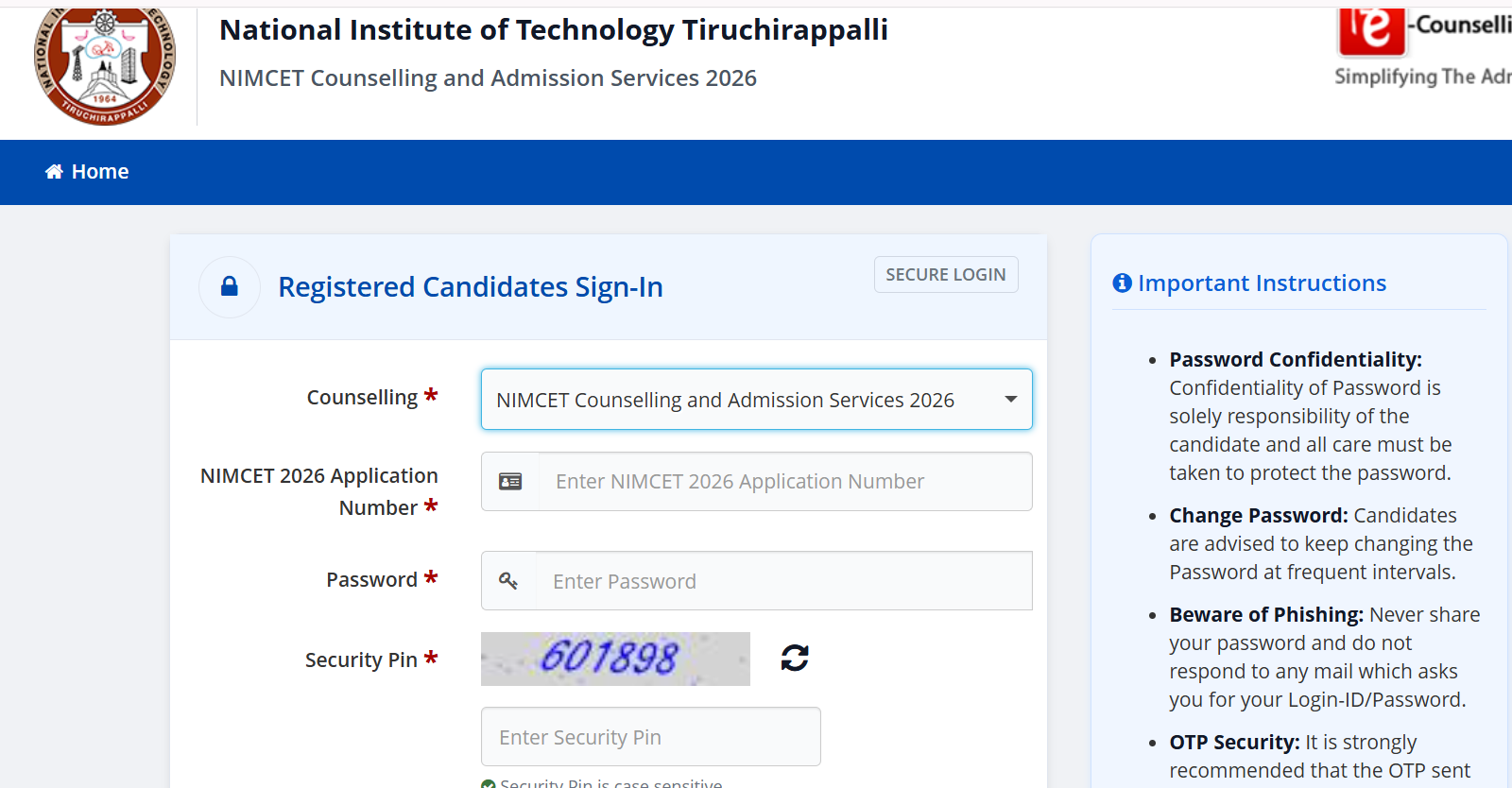This screenshot has height=788, width=1512.
Task: Click the National Institute of Technology Tiruchirappalli title
Action: coord(554,30)
